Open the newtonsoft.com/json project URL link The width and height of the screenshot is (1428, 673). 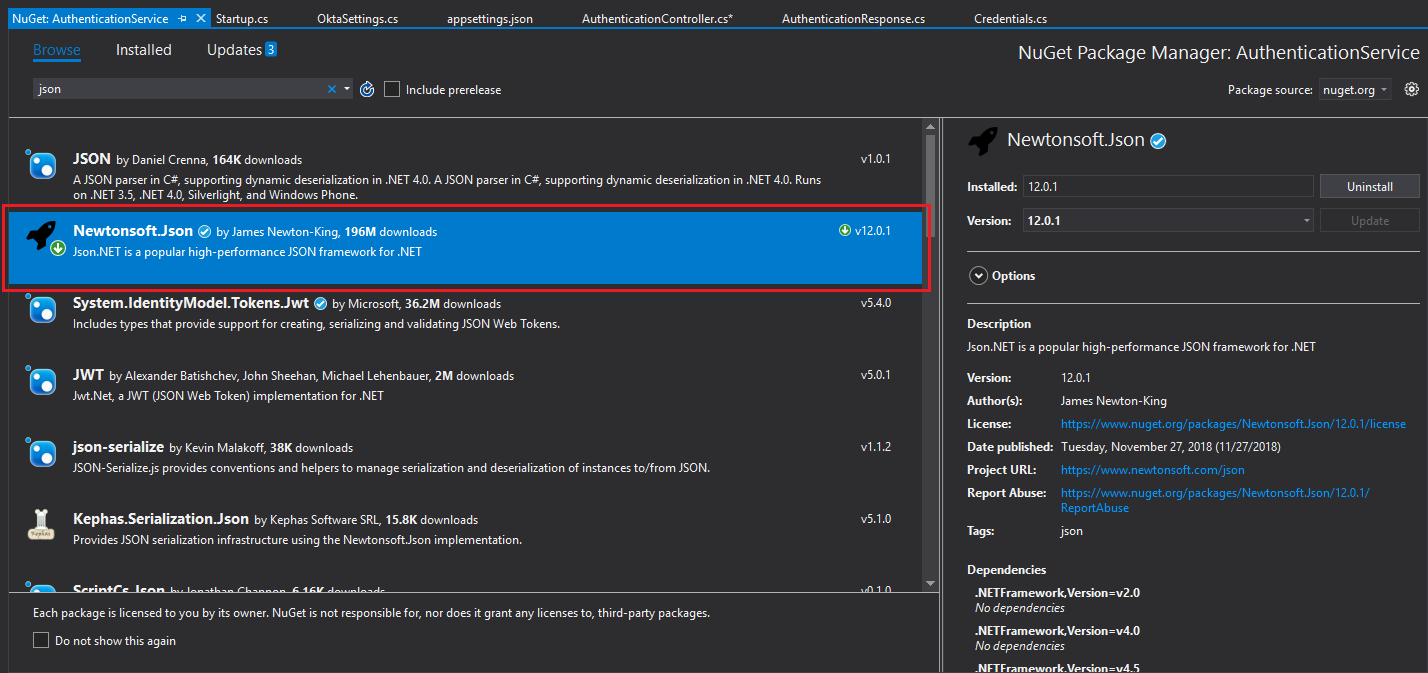click(1152, 470)
